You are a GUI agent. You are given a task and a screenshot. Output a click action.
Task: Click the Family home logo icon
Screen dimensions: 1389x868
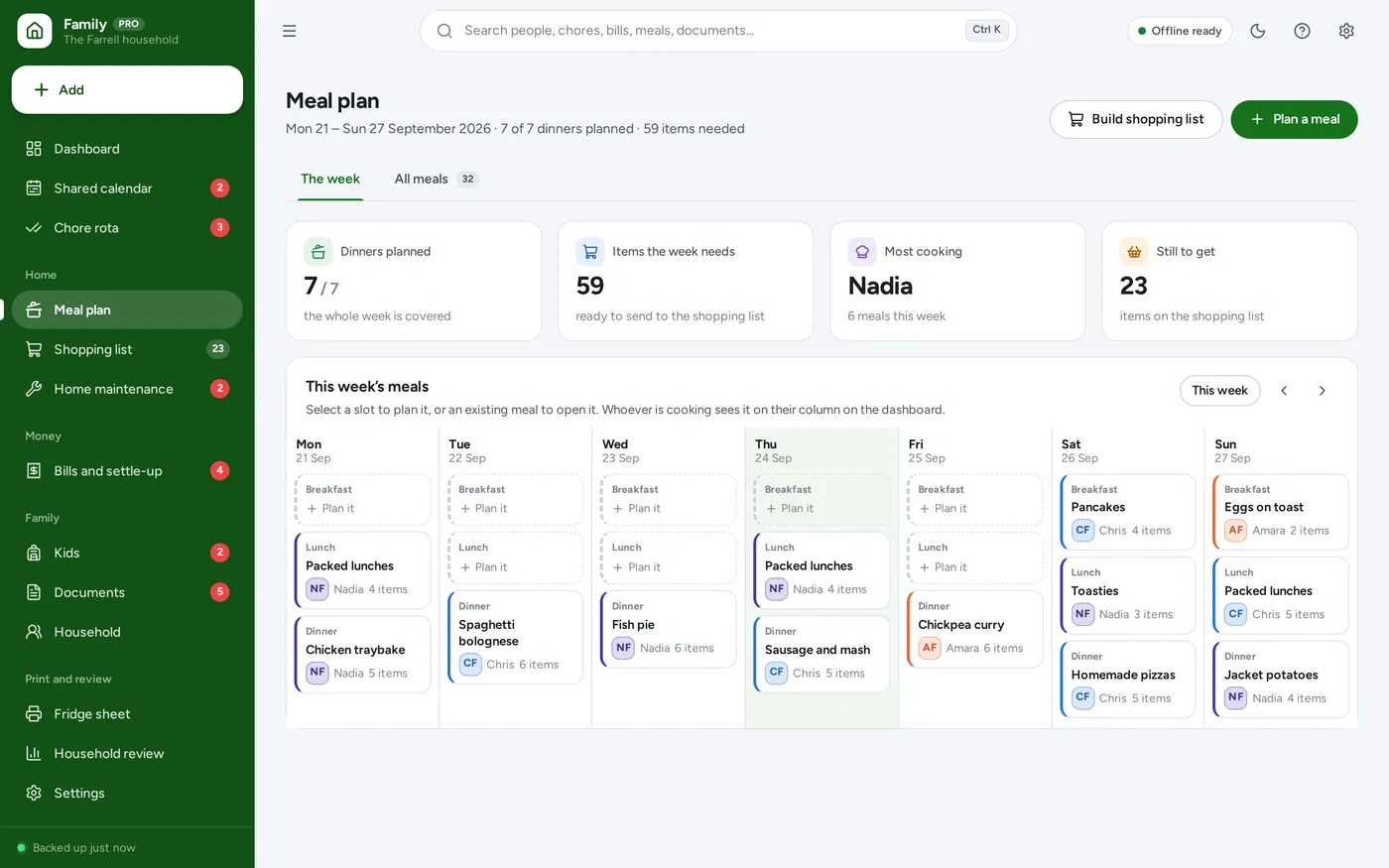(x=35, y=31)
